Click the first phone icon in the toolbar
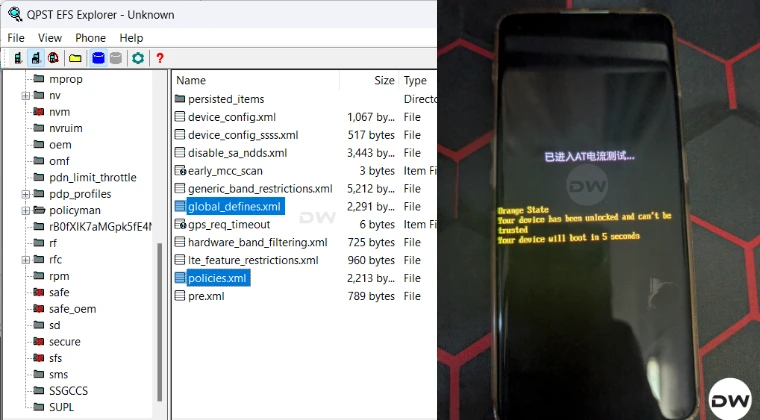The width and height of the screenshot is (760, 420). coord(16,58)
